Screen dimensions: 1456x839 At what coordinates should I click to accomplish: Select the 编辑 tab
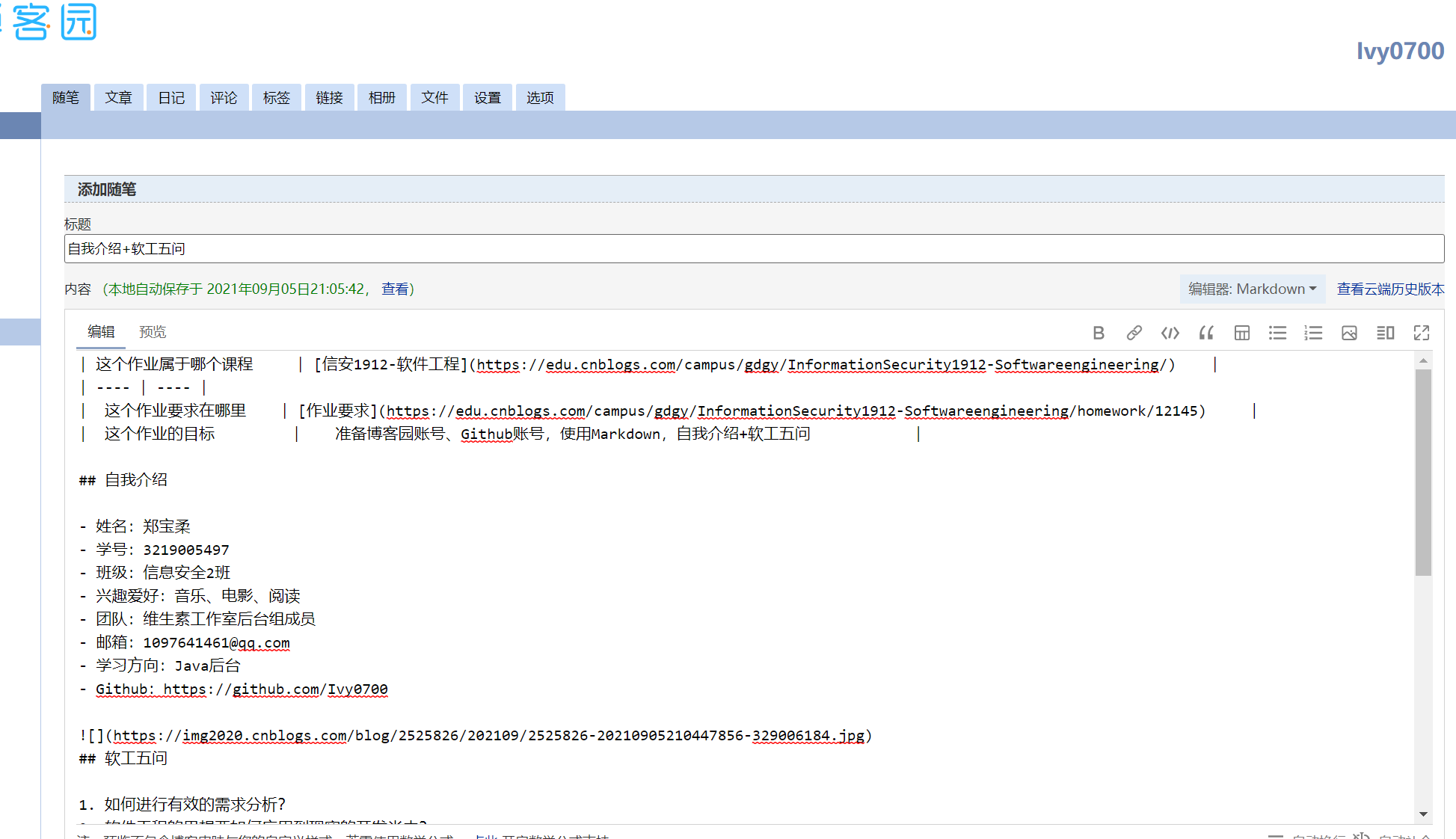click(101, 332)
